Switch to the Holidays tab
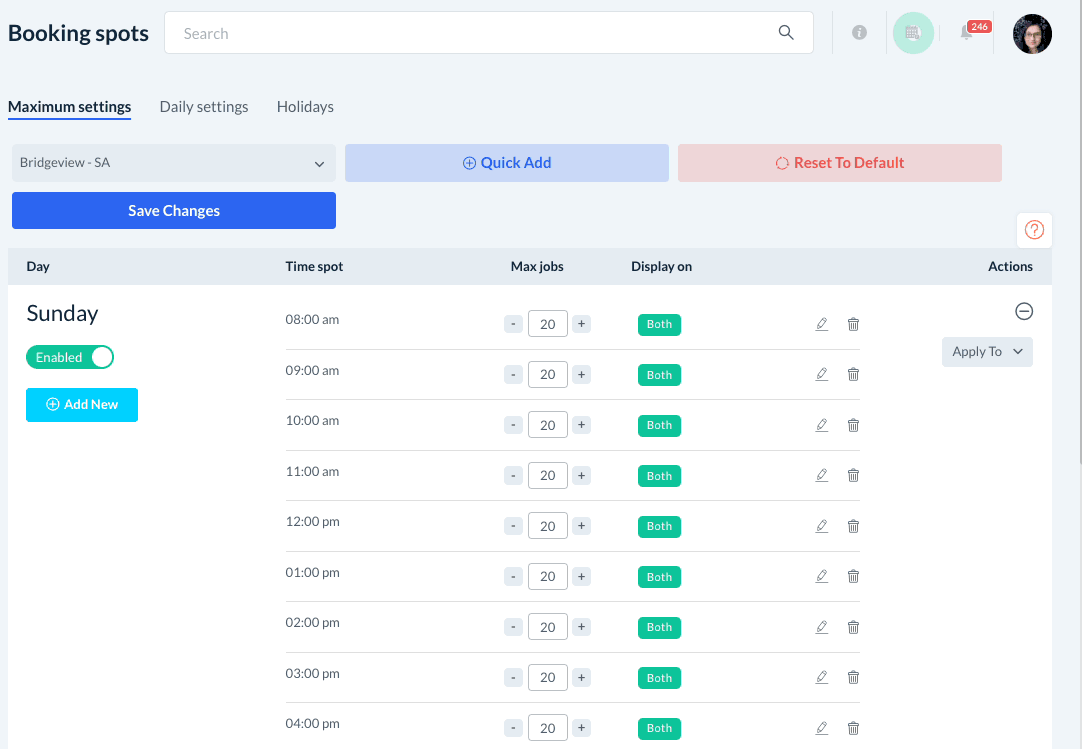Viewport: 1082px width, 749px height. click(305, 107)
